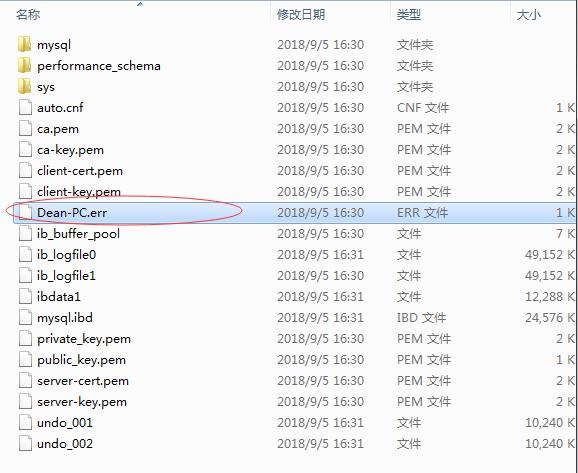Sort by the 修改日期 column header
Viewport: 578px width, 473px height.
click(x=301, y=15)
